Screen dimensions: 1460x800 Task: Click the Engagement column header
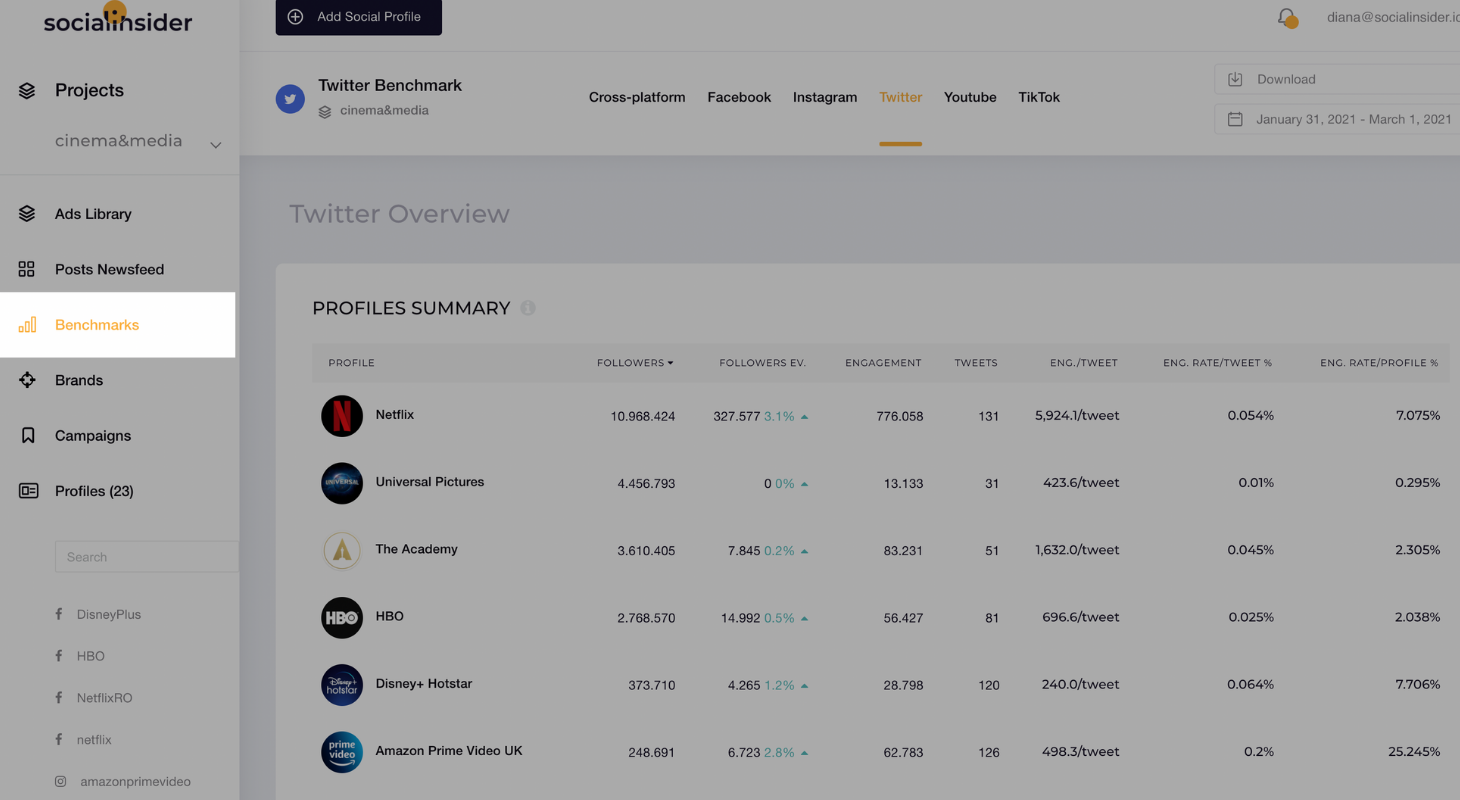coord(883,363)
